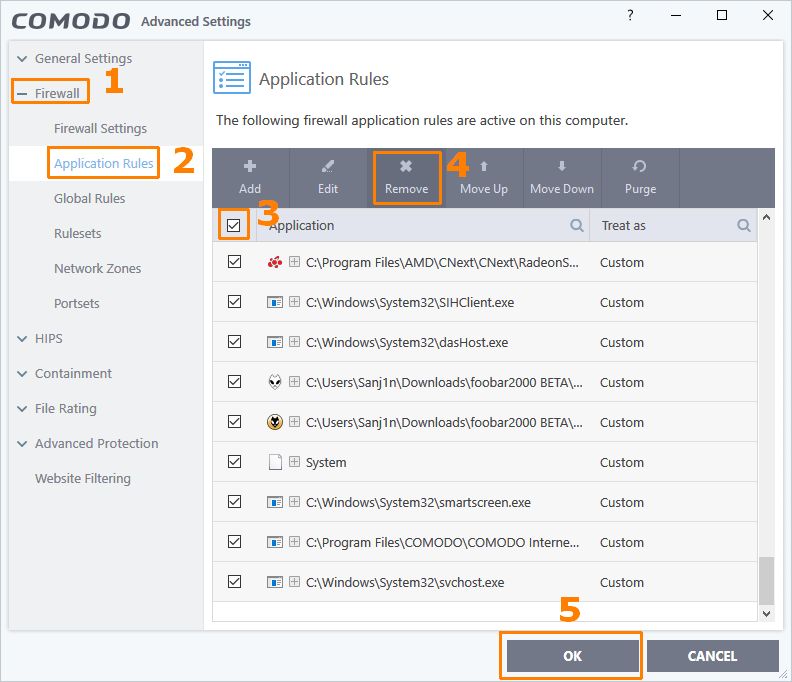Screen dimensions: 792x682
Task: Expand SIHClient.exe rule details
Action: (294, 302)
